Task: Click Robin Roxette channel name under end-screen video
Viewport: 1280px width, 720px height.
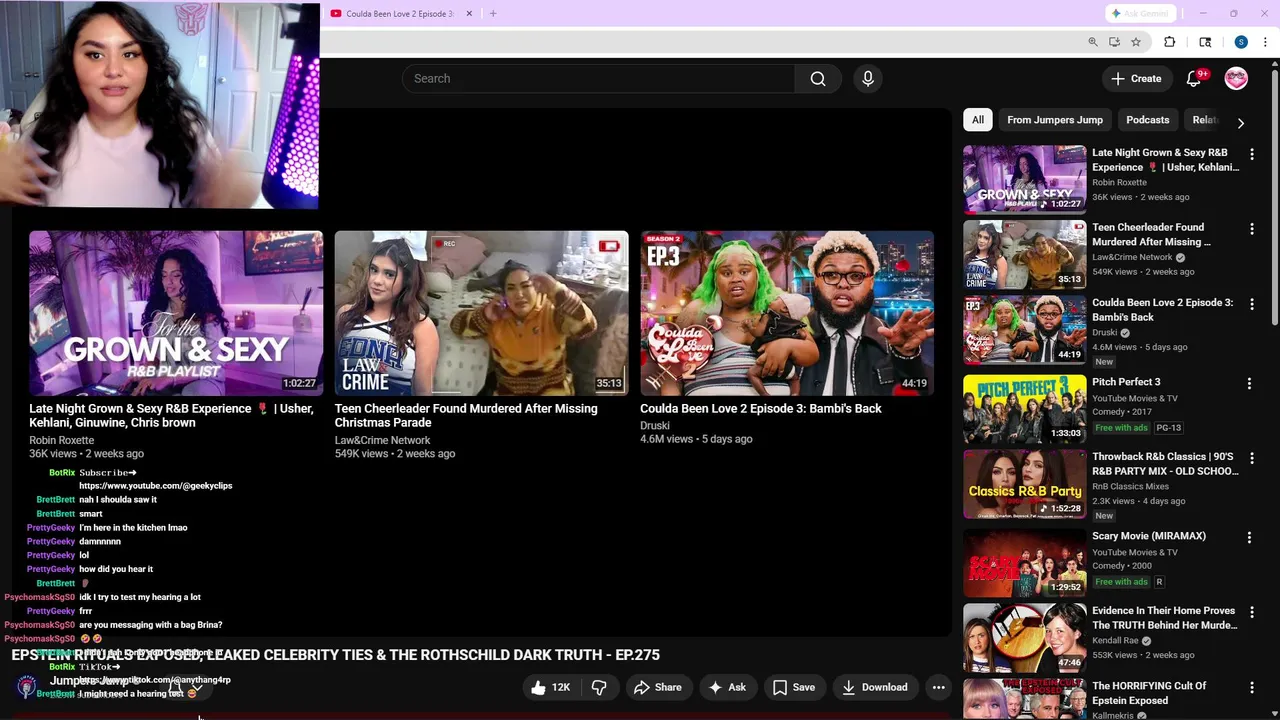Action: click(62, 440)
